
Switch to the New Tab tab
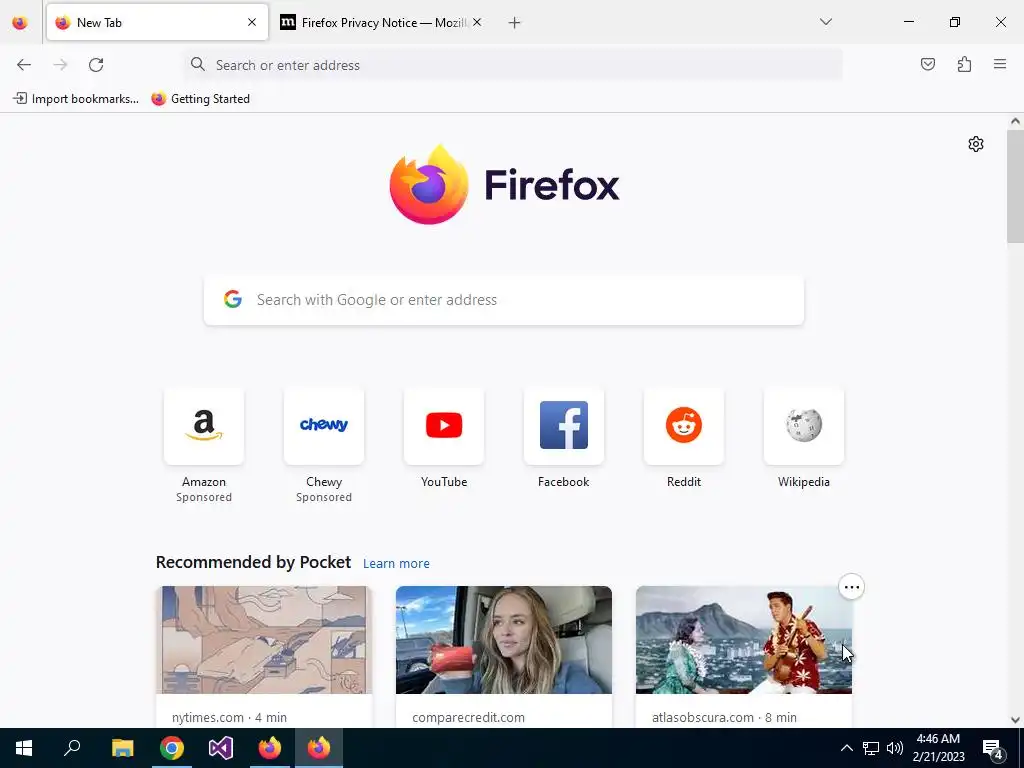[x=157, y=22]
